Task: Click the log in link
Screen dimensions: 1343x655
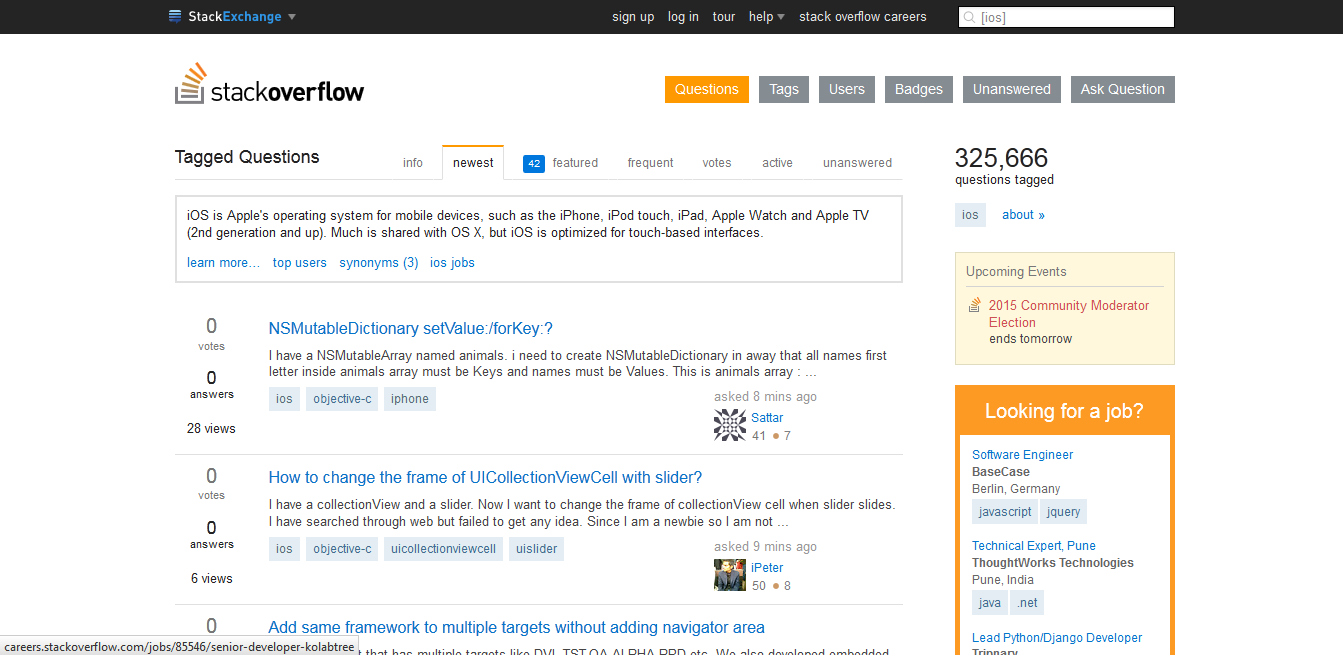Action: pos(683,17)
